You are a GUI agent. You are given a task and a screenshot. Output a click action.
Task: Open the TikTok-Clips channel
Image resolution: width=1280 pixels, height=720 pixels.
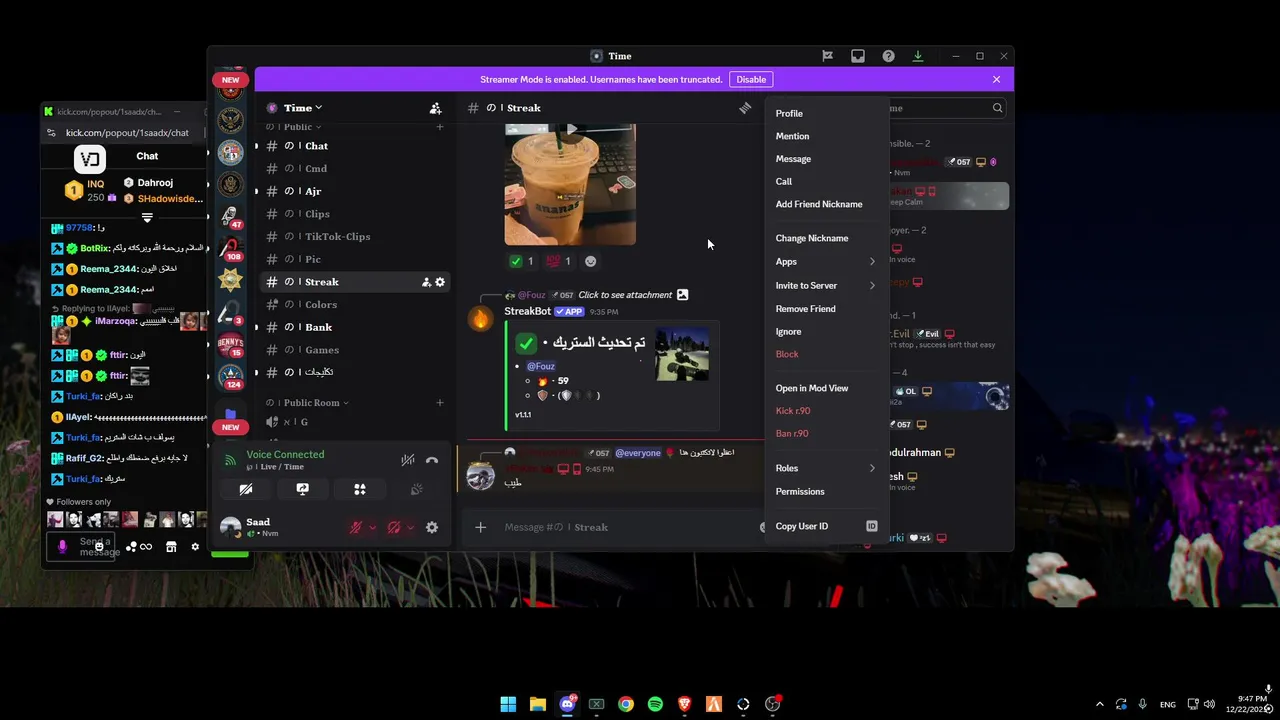[x=353, y=237]
